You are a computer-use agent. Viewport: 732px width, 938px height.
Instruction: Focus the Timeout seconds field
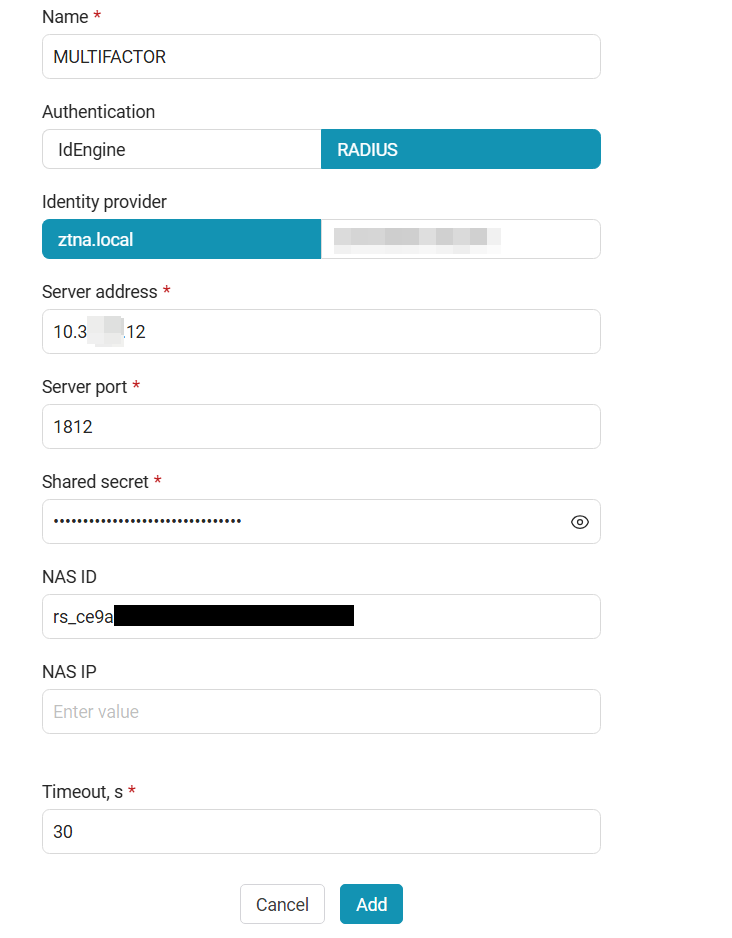tap(321, 832)
